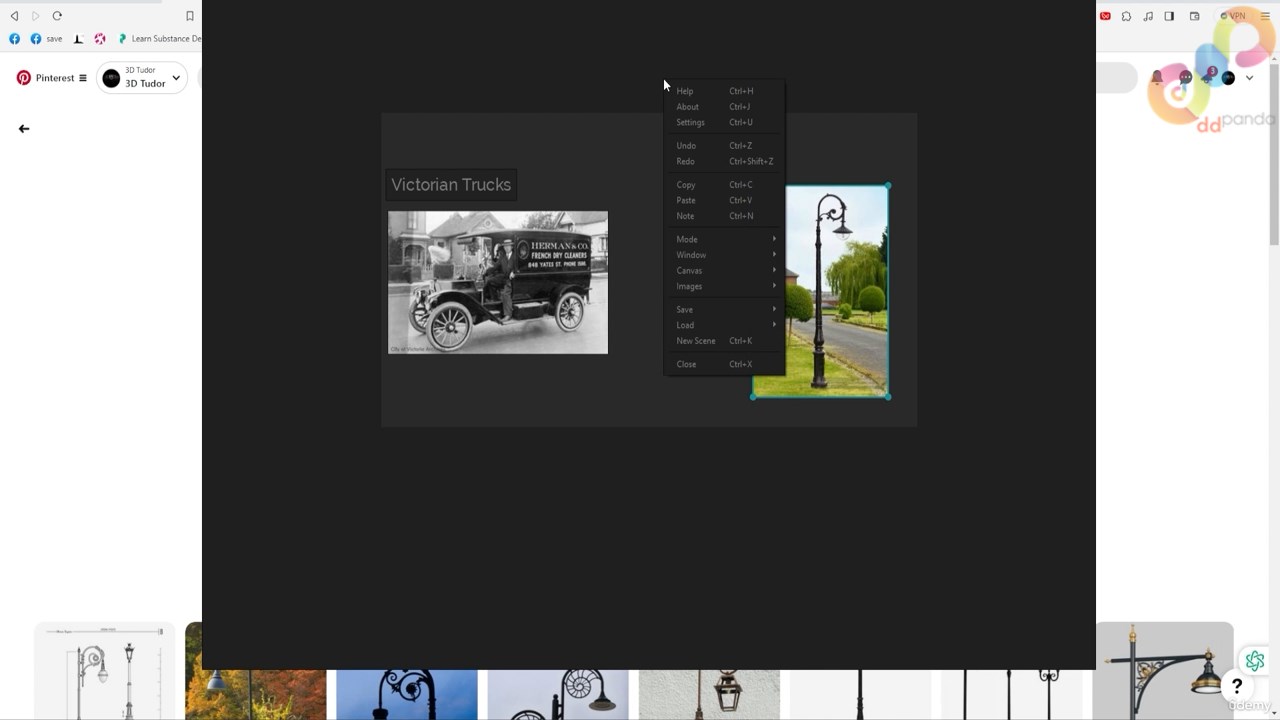Click the green AI assistant floating icon
The image size is (1280, 720).
[1254, 661]
